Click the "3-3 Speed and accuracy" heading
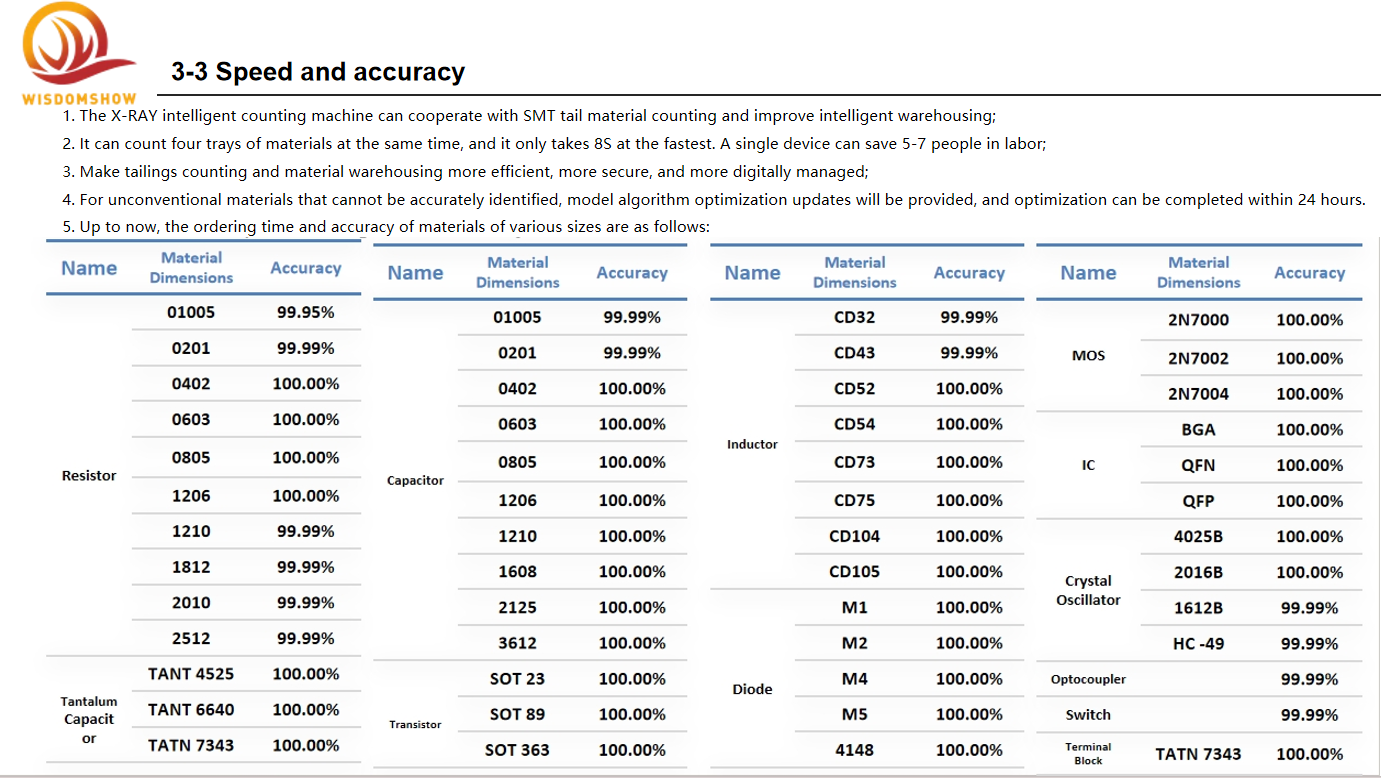The image size is (1381, 778). click(x=318, y=72)
